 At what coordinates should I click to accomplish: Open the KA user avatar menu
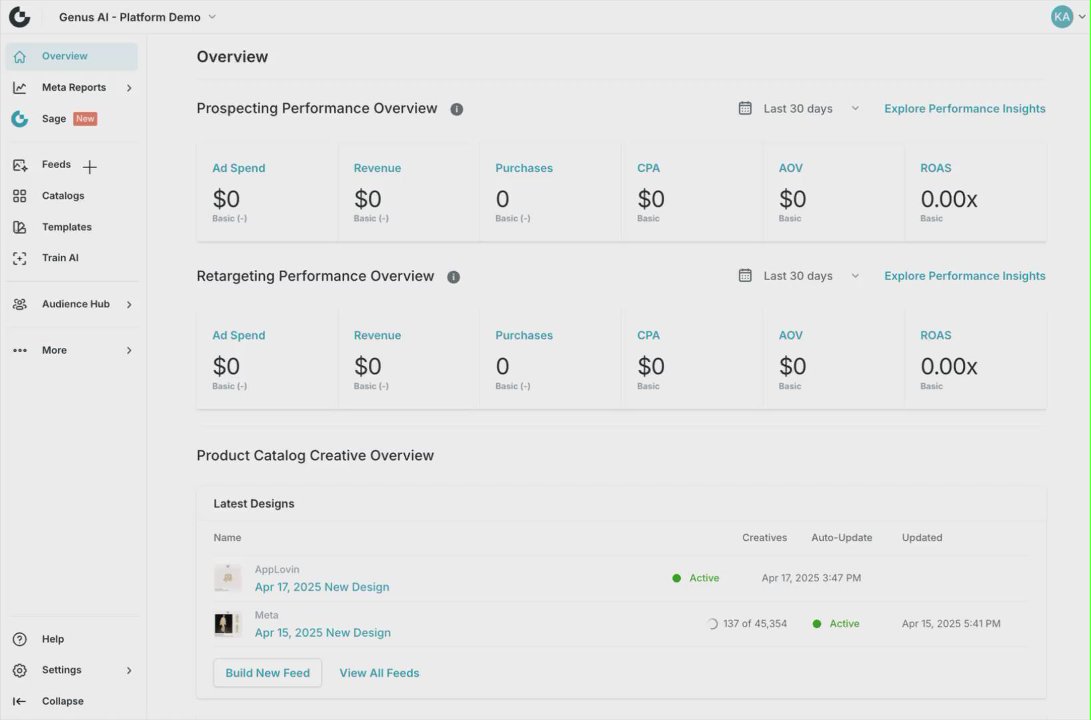coord(1062,17)
